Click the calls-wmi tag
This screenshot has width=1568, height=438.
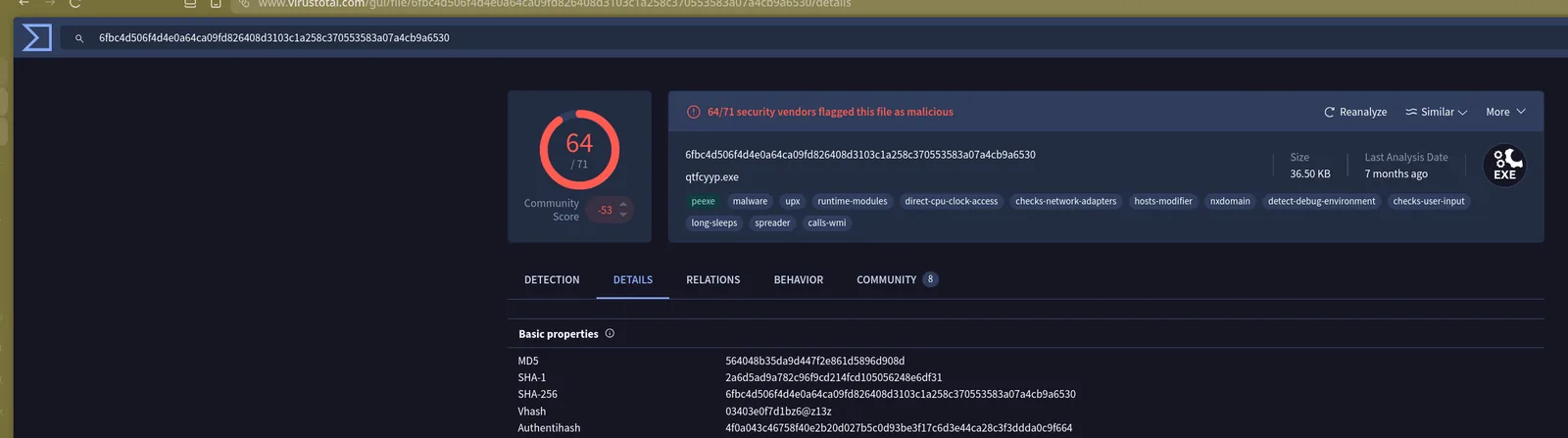(x=827, y=222)
